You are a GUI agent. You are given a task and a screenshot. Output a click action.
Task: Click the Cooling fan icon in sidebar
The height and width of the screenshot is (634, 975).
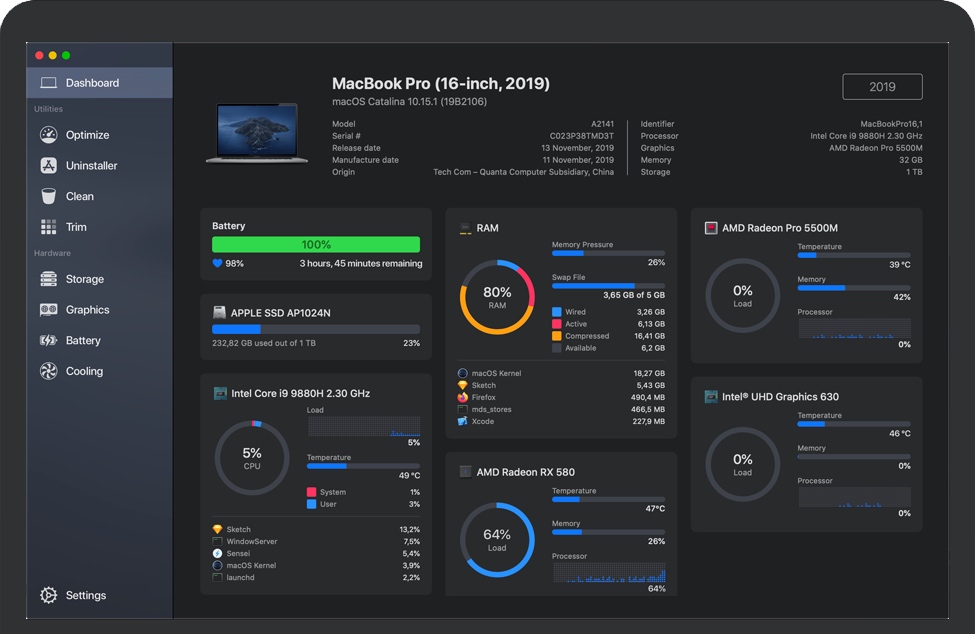(49, 371)
